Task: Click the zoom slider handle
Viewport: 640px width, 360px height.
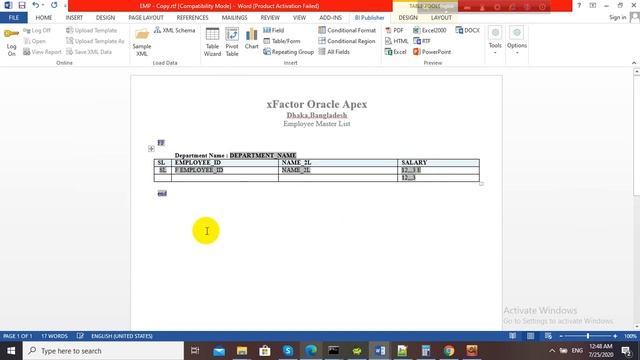Action: [588, 336]
